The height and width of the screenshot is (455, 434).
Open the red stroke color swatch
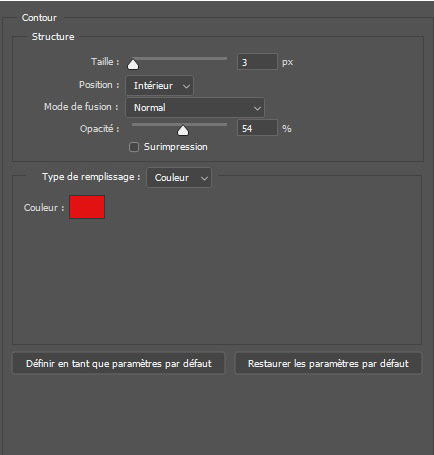tap(87, 207)
